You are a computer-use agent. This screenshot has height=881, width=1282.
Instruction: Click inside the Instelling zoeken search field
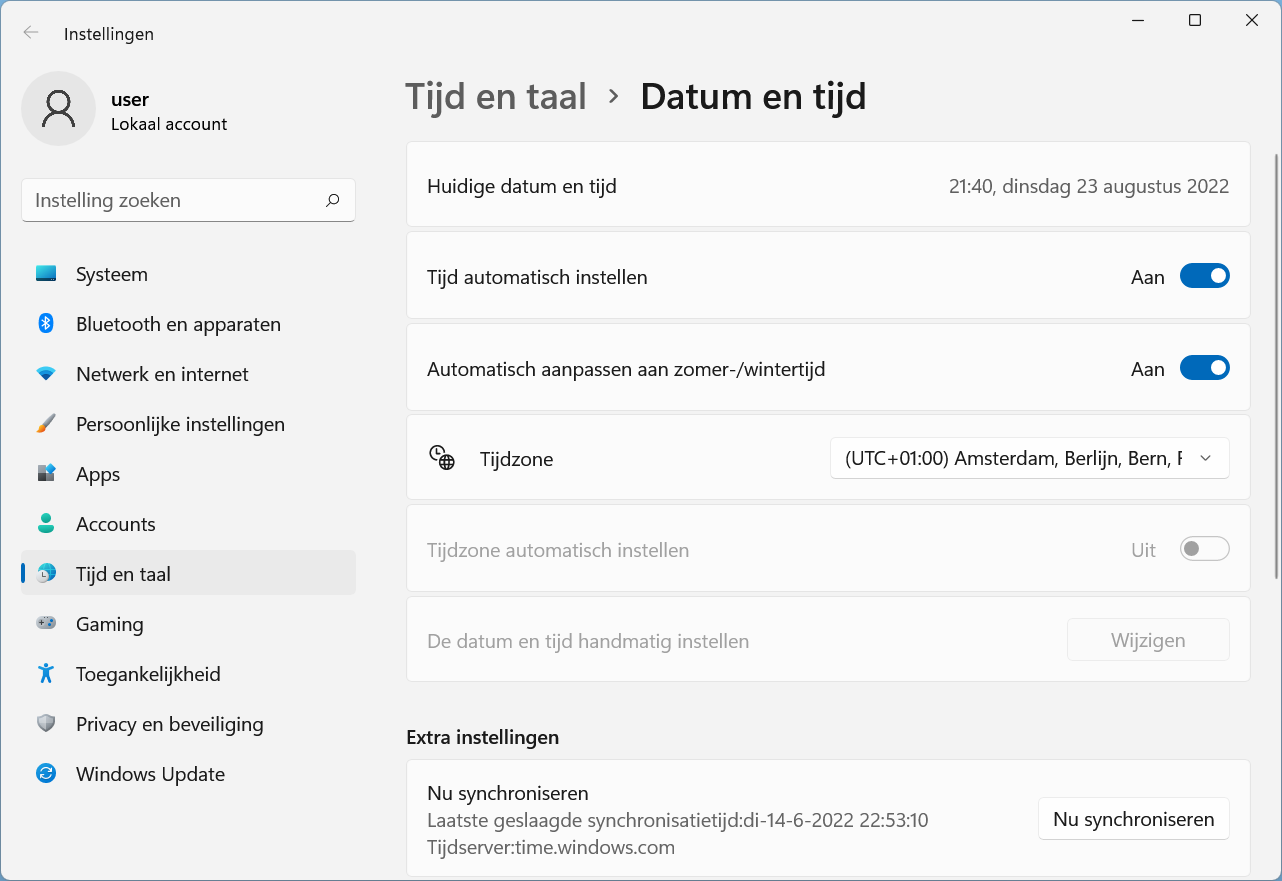(x=188, y=200)
